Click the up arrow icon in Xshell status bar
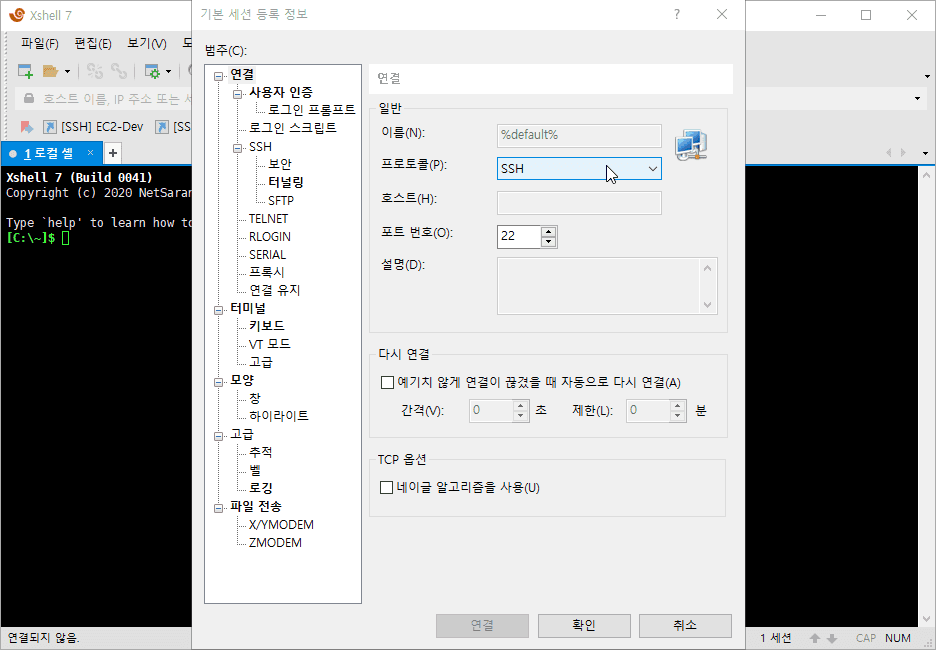936x650 pixels. pyautogui.click(x=815, y=638)
